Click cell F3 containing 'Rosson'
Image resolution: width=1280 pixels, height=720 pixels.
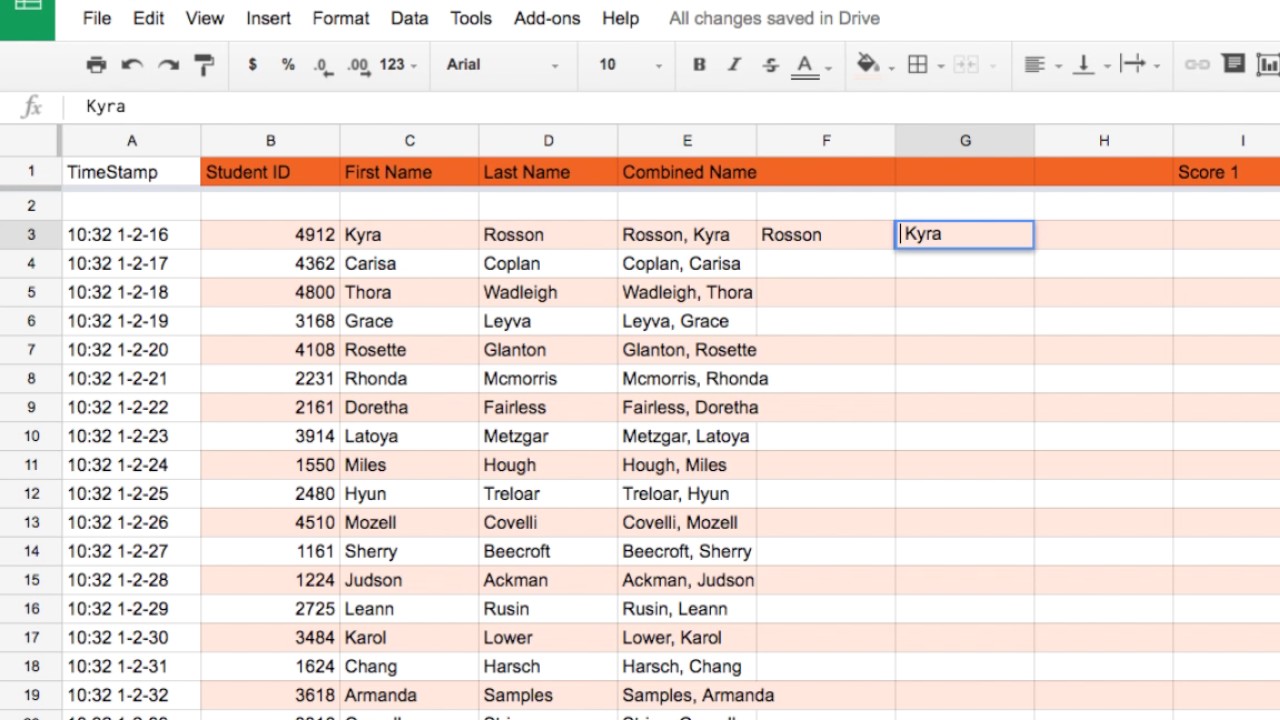(826, 235)
